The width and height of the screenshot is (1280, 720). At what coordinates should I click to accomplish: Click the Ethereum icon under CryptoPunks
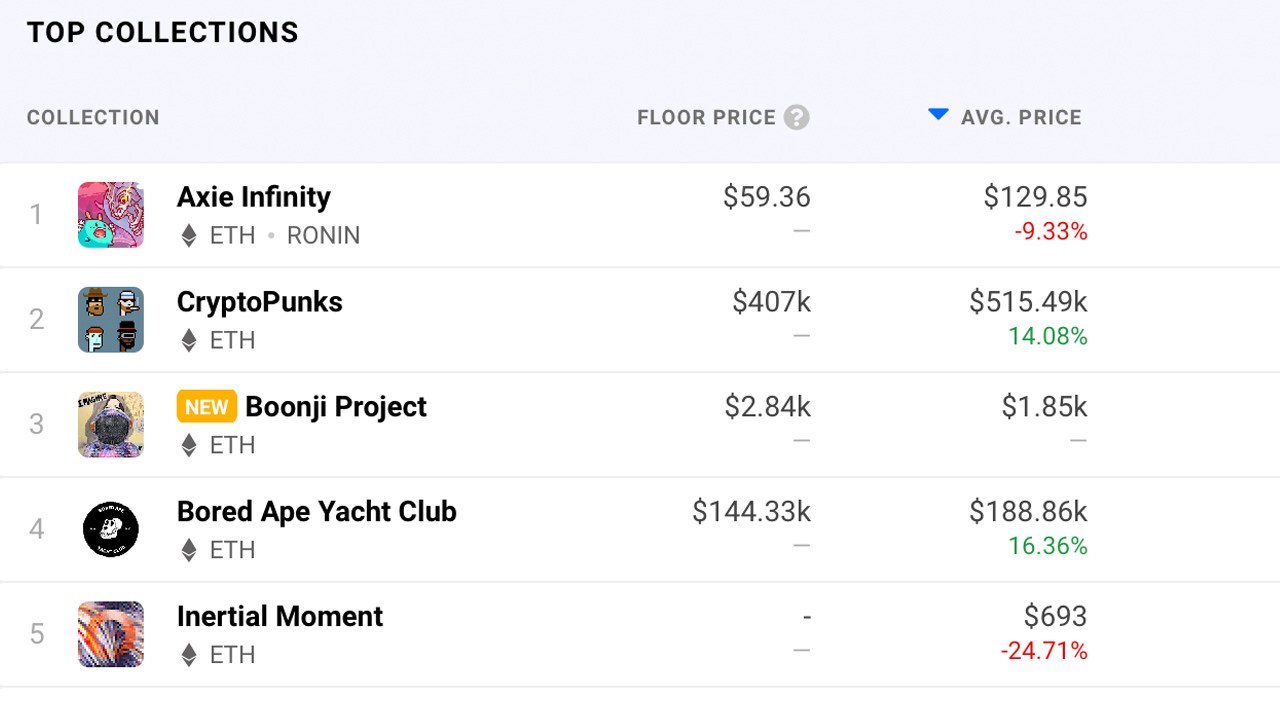[x=189, y=341]
